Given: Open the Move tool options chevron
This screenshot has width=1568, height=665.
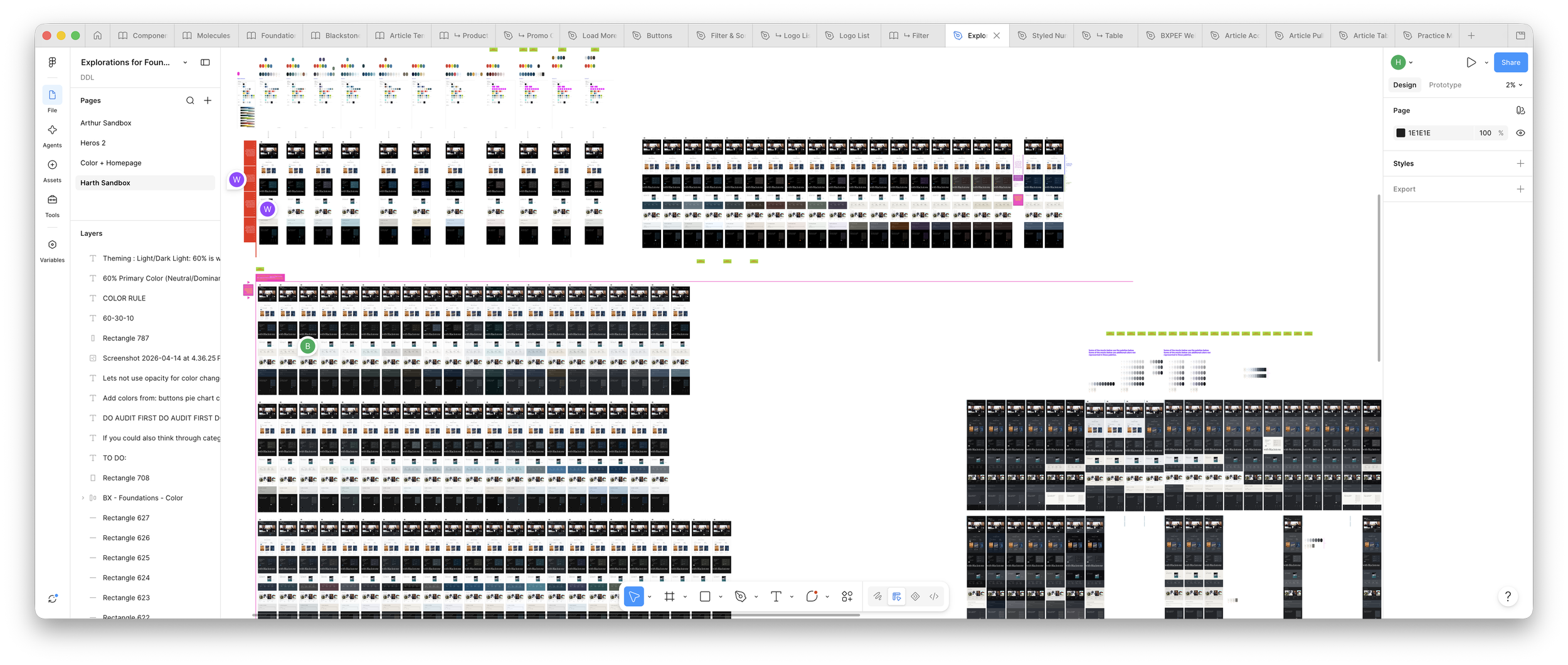Looking at the screenshot, I should tap(650, 597).
